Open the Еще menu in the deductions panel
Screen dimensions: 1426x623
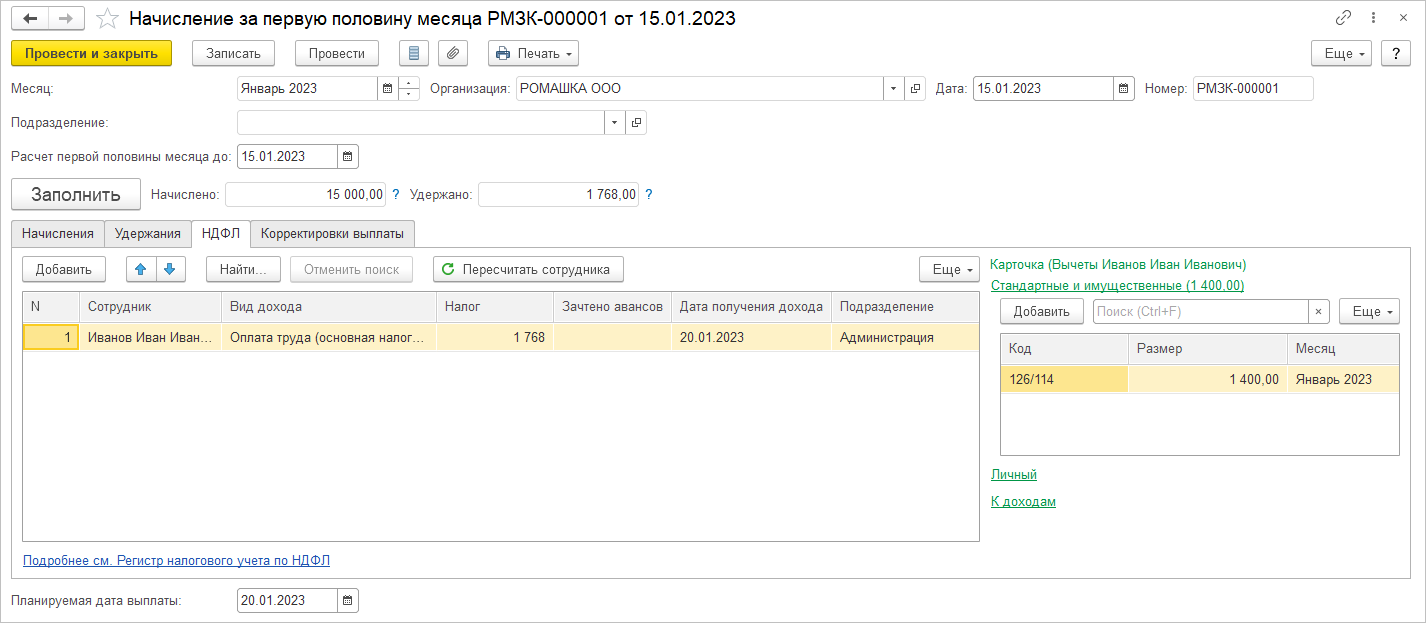pyautogui.click(x=1369, y=312)
